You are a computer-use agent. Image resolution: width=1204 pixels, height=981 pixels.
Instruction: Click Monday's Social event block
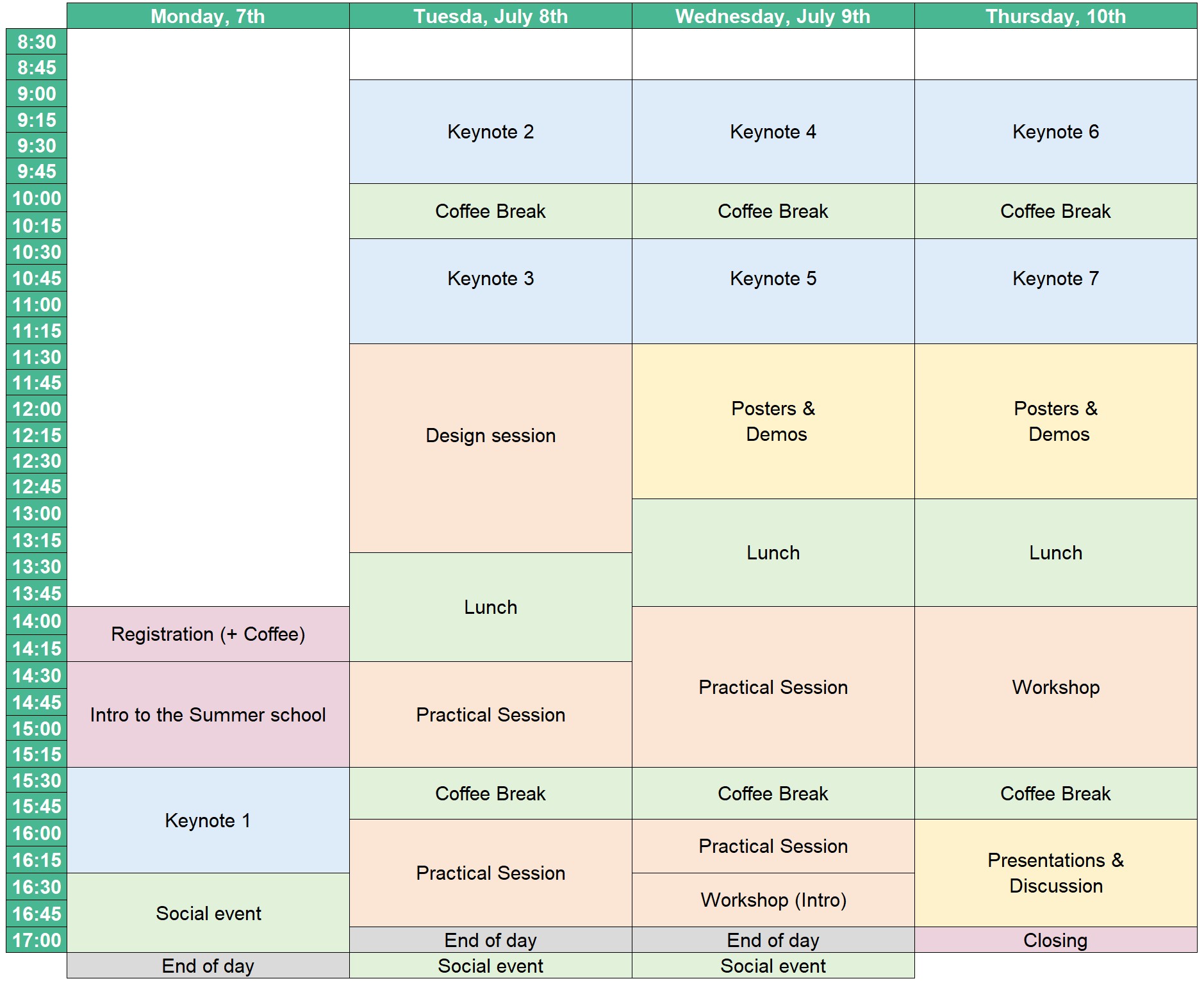pyautogui.click(x=208, y=913)
